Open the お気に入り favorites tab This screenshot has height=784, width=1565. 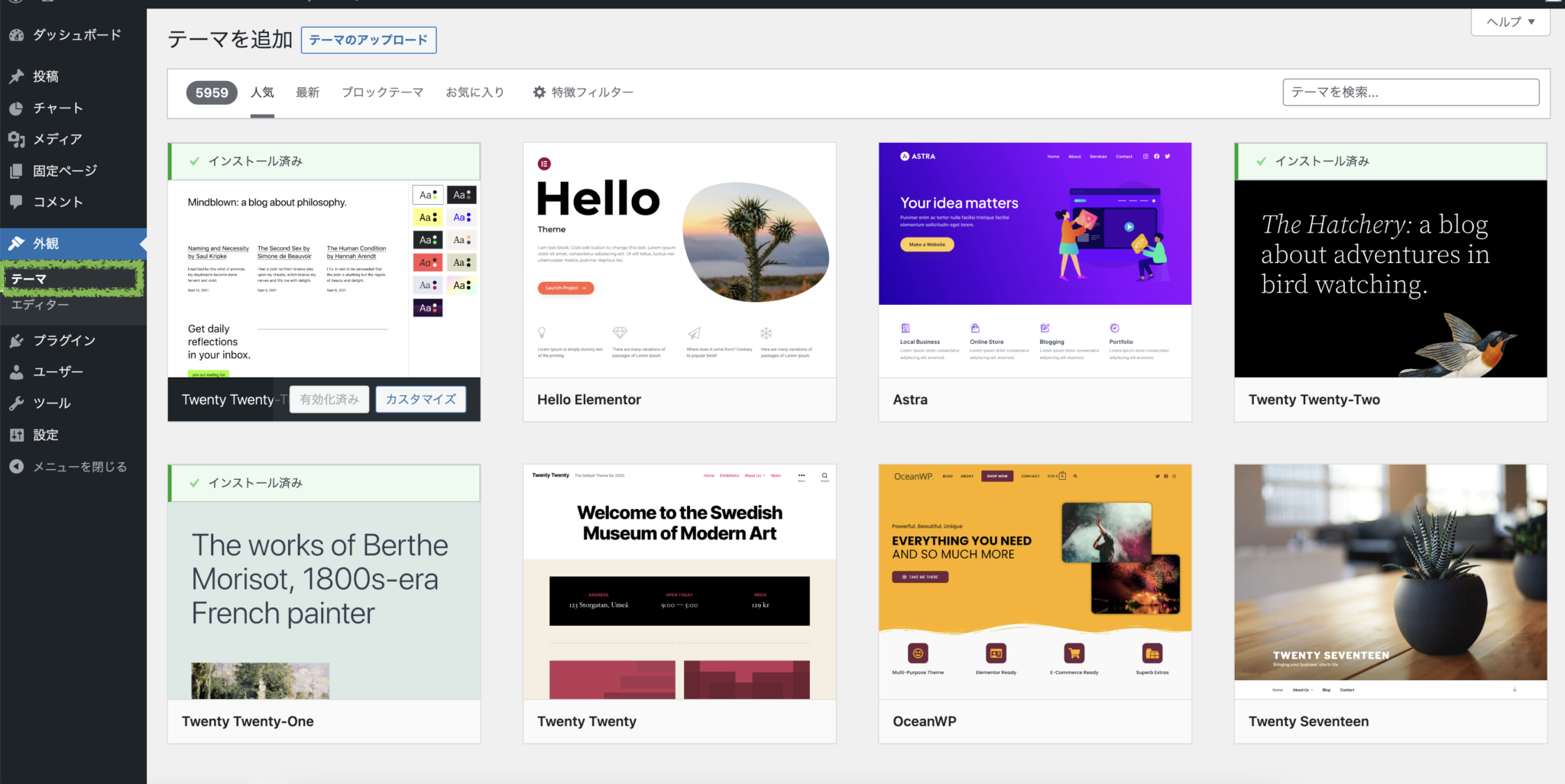coord(475,92)
